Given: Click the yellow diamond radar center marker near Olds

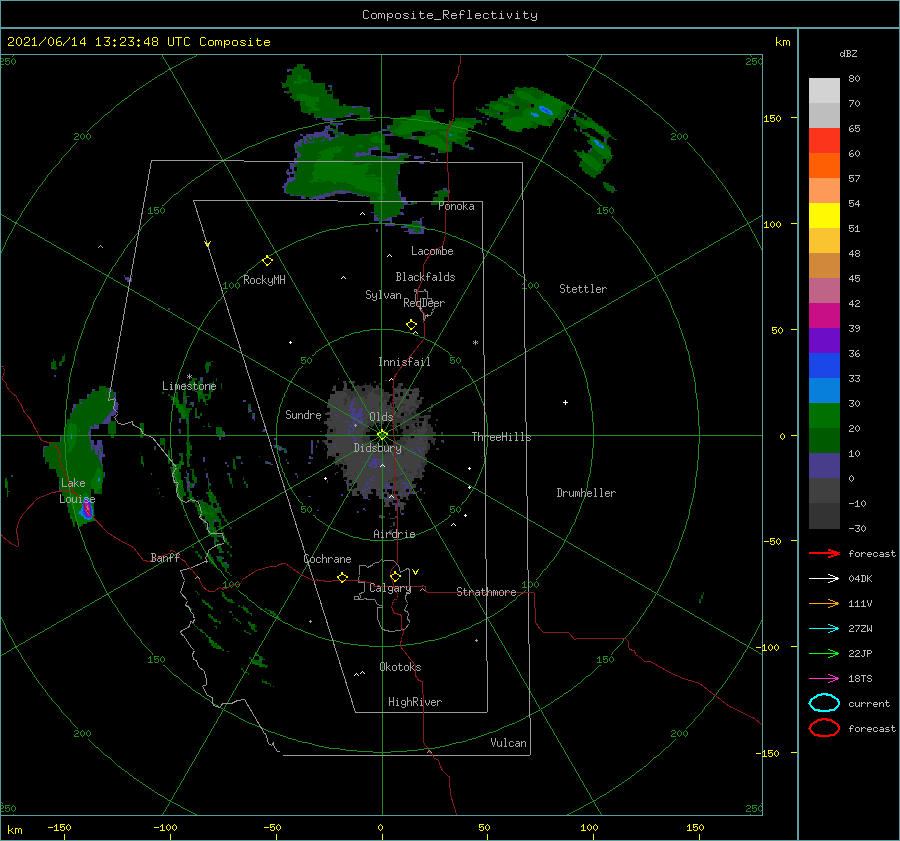Looking at the screenshot, I should [382, 435].
